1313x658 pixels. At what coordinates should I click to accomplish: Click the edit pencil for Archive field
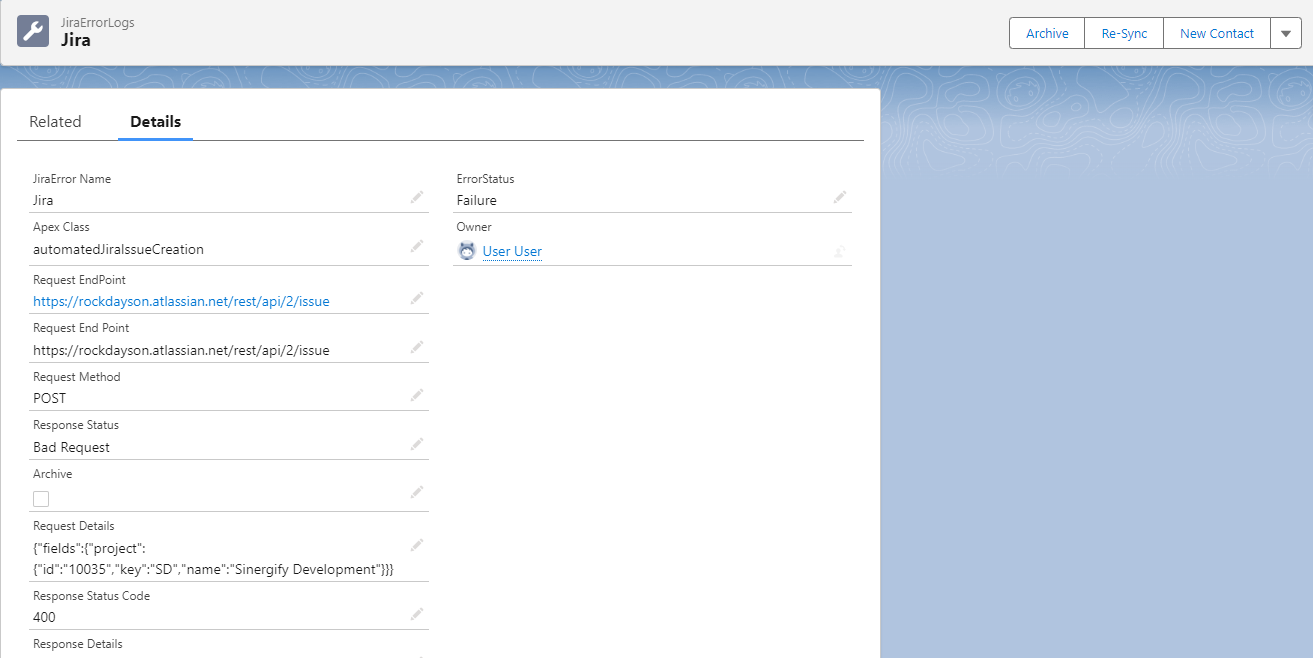(417, 493)
